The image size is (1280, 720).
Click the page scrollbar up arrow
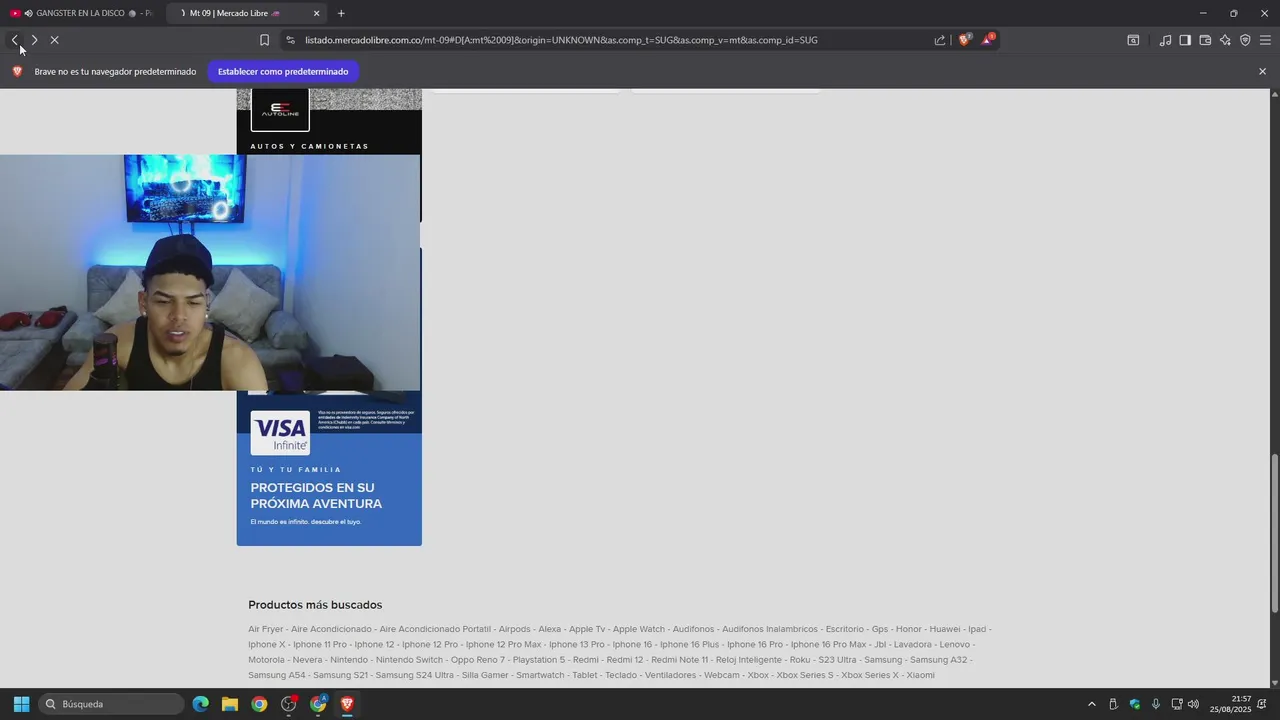pyautogui.click(x=1274, y=94)
